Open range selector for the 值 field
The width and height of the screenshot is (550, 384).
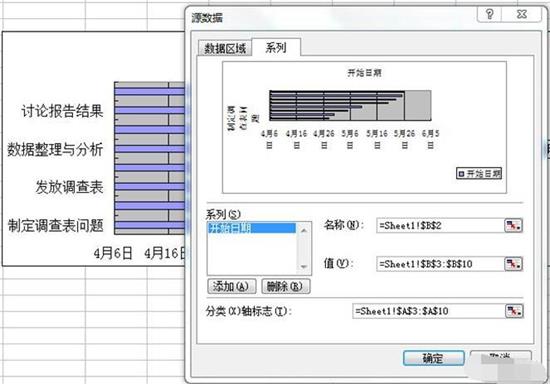coord(514,264)
